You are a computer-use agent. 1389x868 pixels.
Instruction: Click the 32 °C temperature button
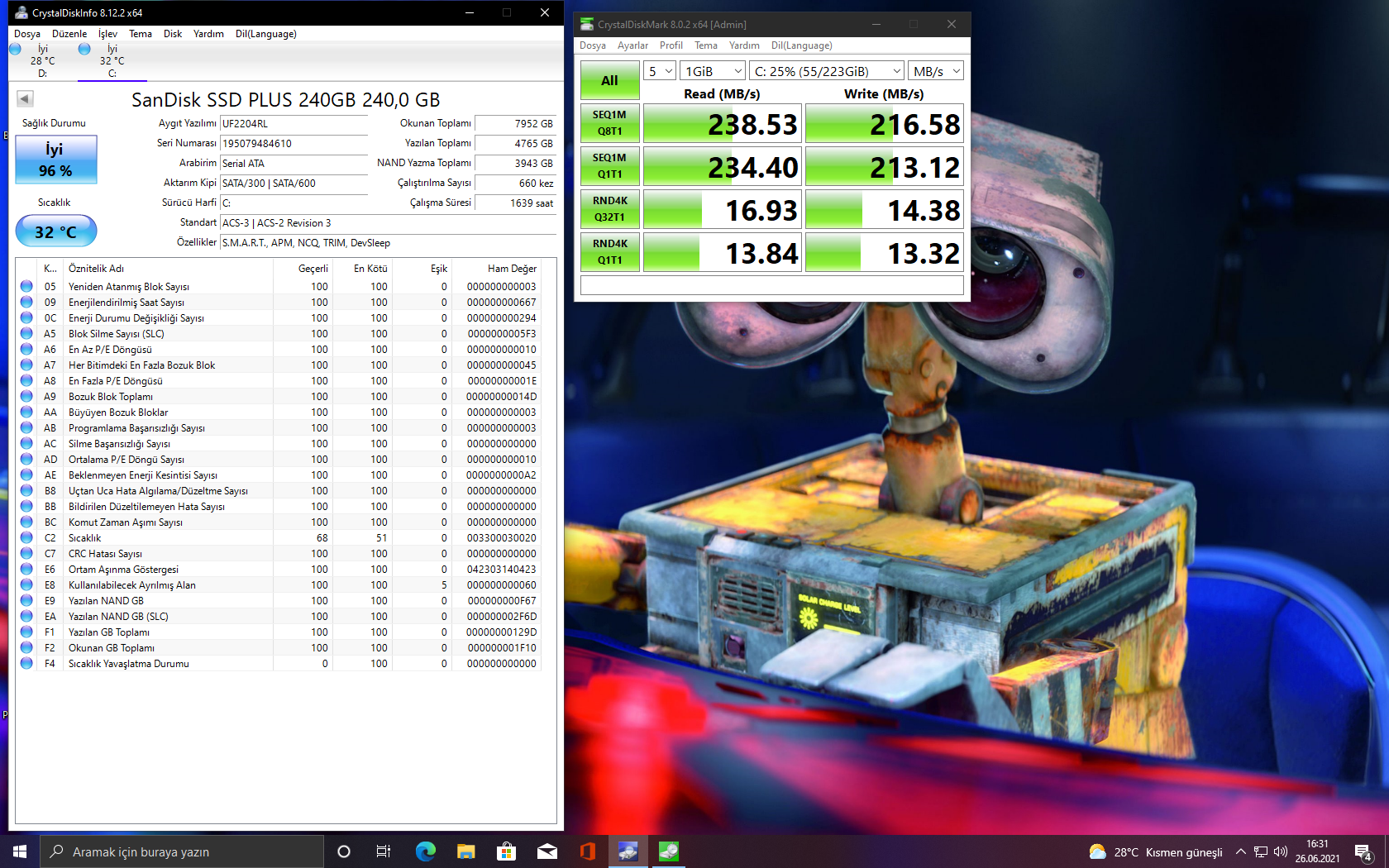[x=56, y=231]
